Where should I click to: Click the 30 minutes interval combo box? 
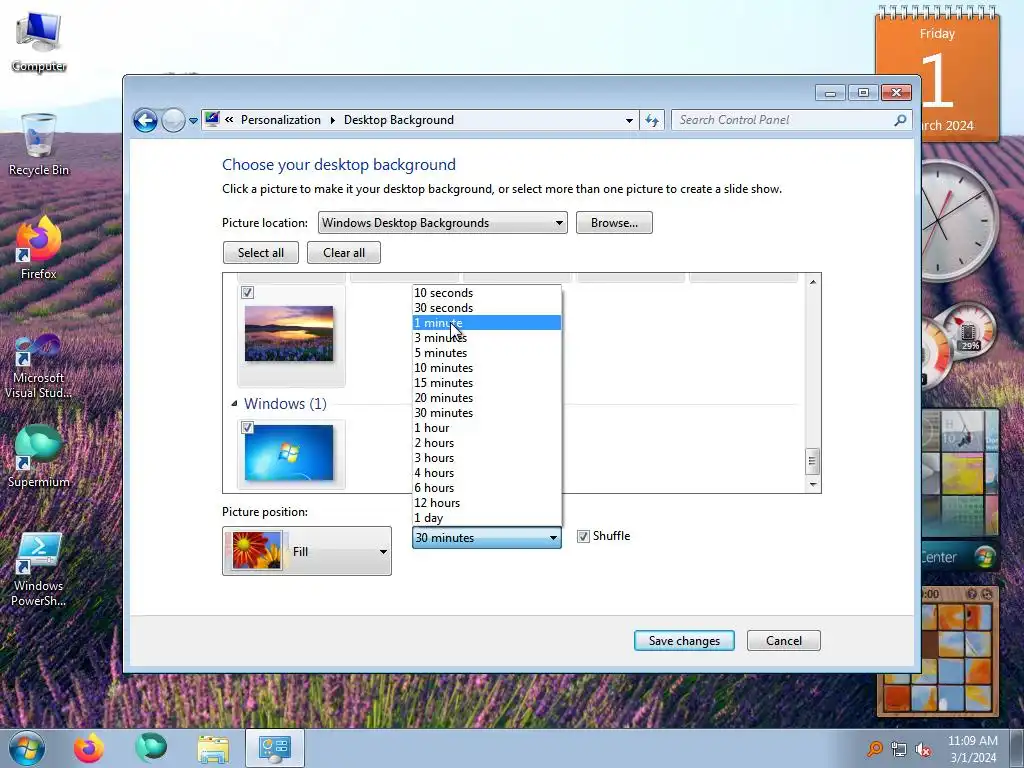[487, 537]
